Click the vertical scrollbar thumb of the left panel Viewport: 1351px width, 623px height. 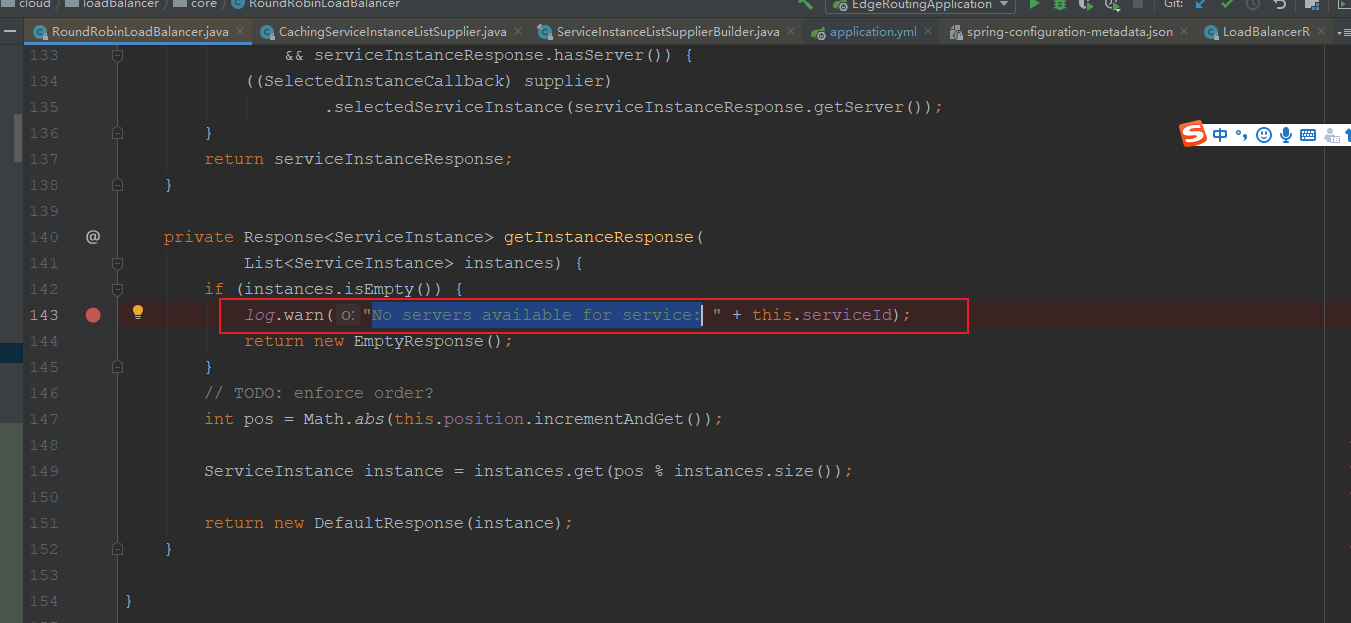(17, 137)
